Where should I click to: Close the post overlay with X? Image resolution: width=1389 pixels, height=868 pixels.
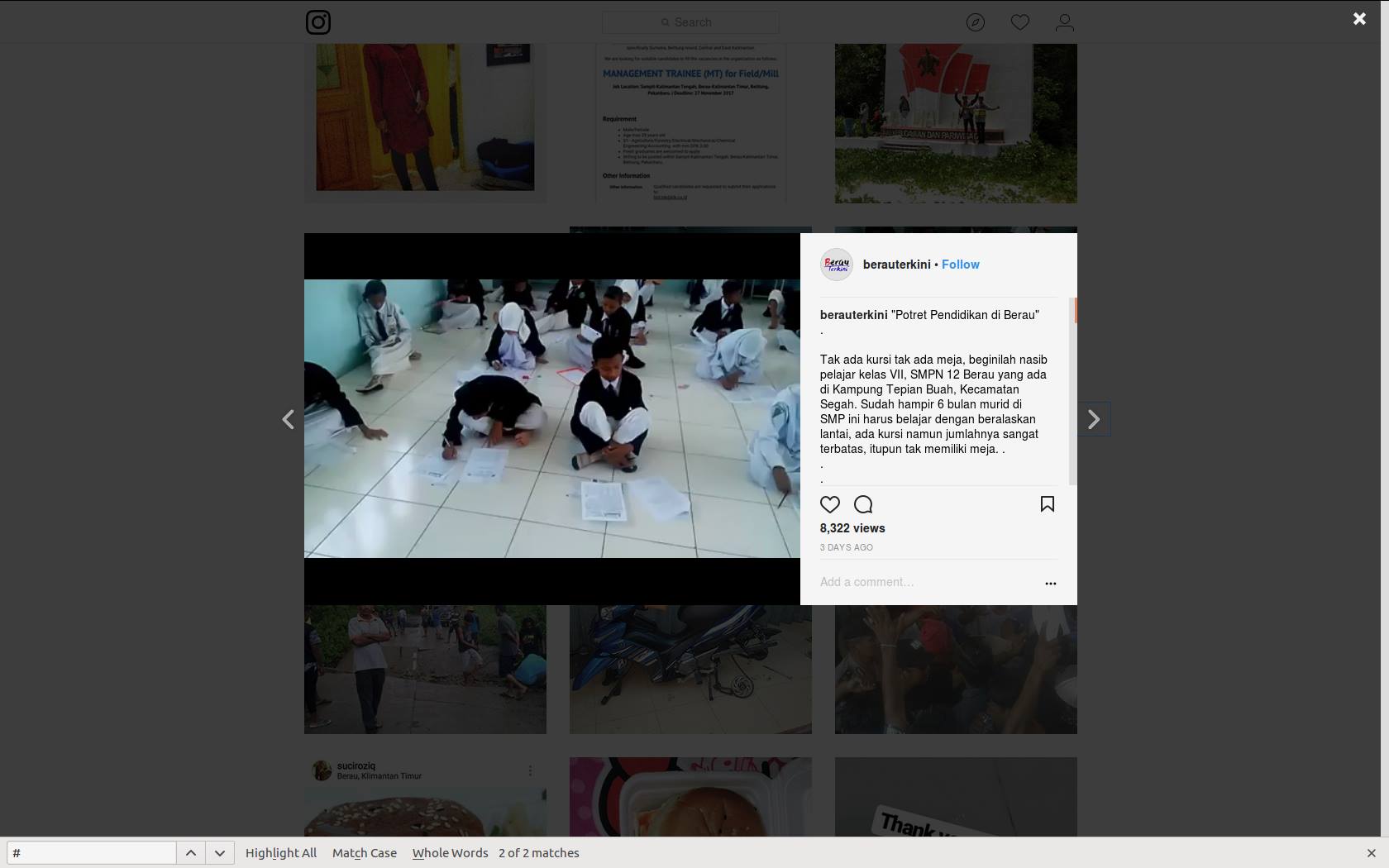[x=1359, y=19]
